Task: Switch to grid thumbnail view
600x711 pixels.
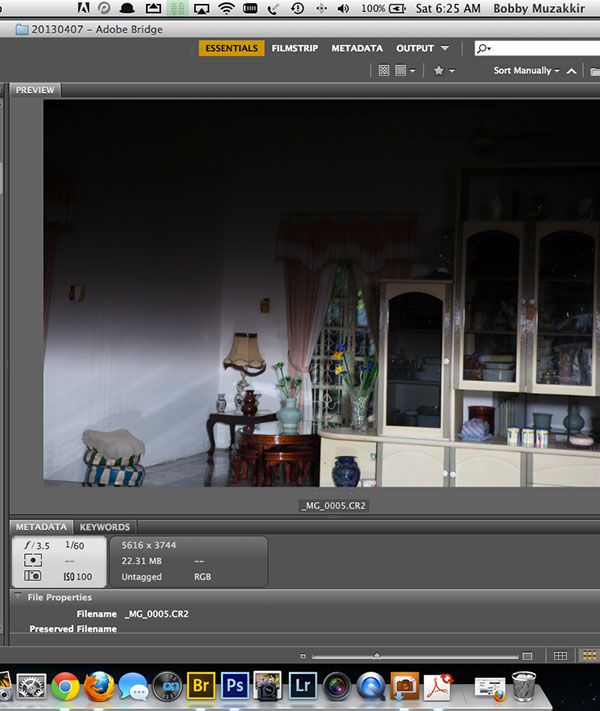Action: click(560, 656)
